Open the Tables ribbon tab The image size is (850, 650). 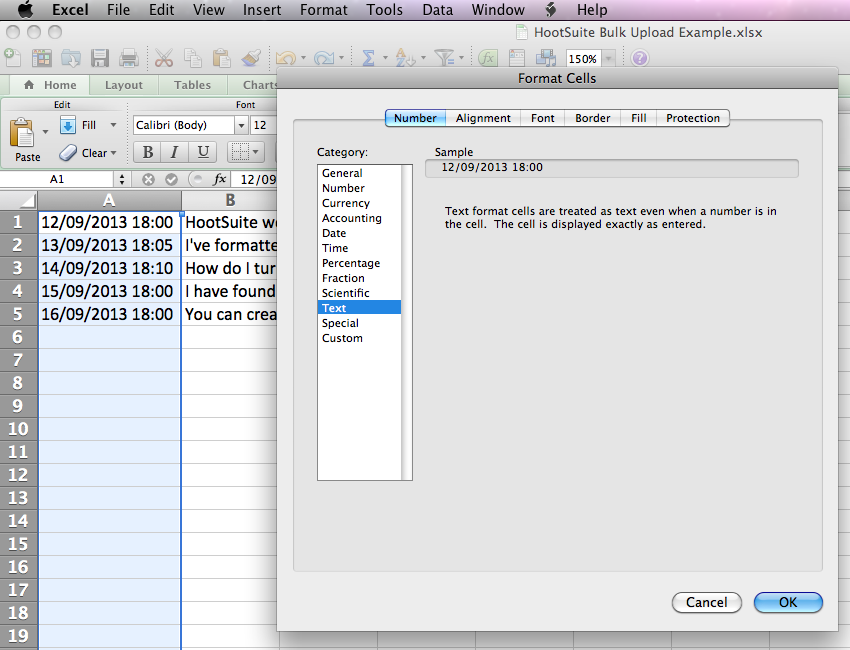coord(192,85)
